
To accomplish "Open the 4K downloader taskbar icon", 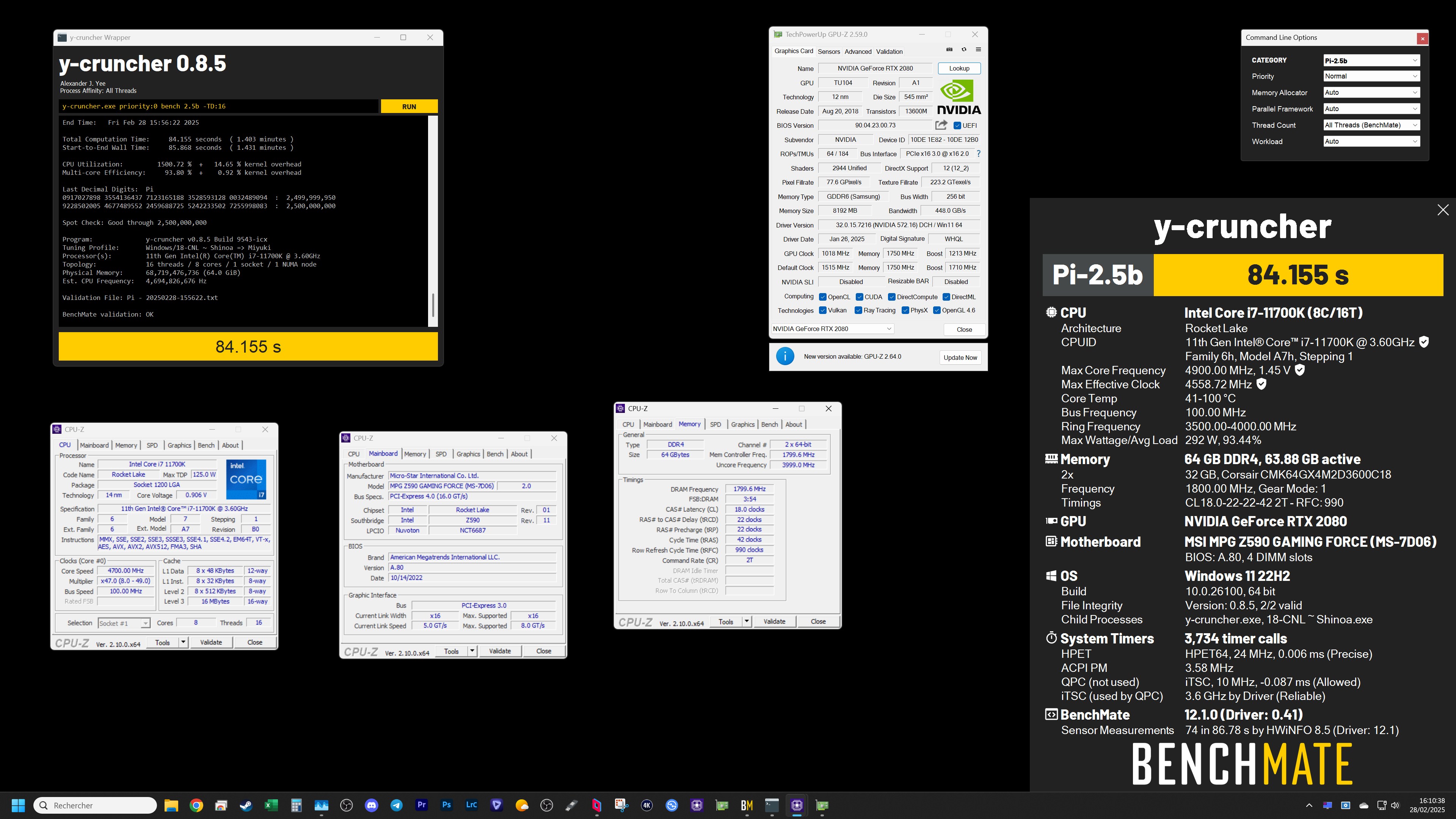I will coord(646,805).
